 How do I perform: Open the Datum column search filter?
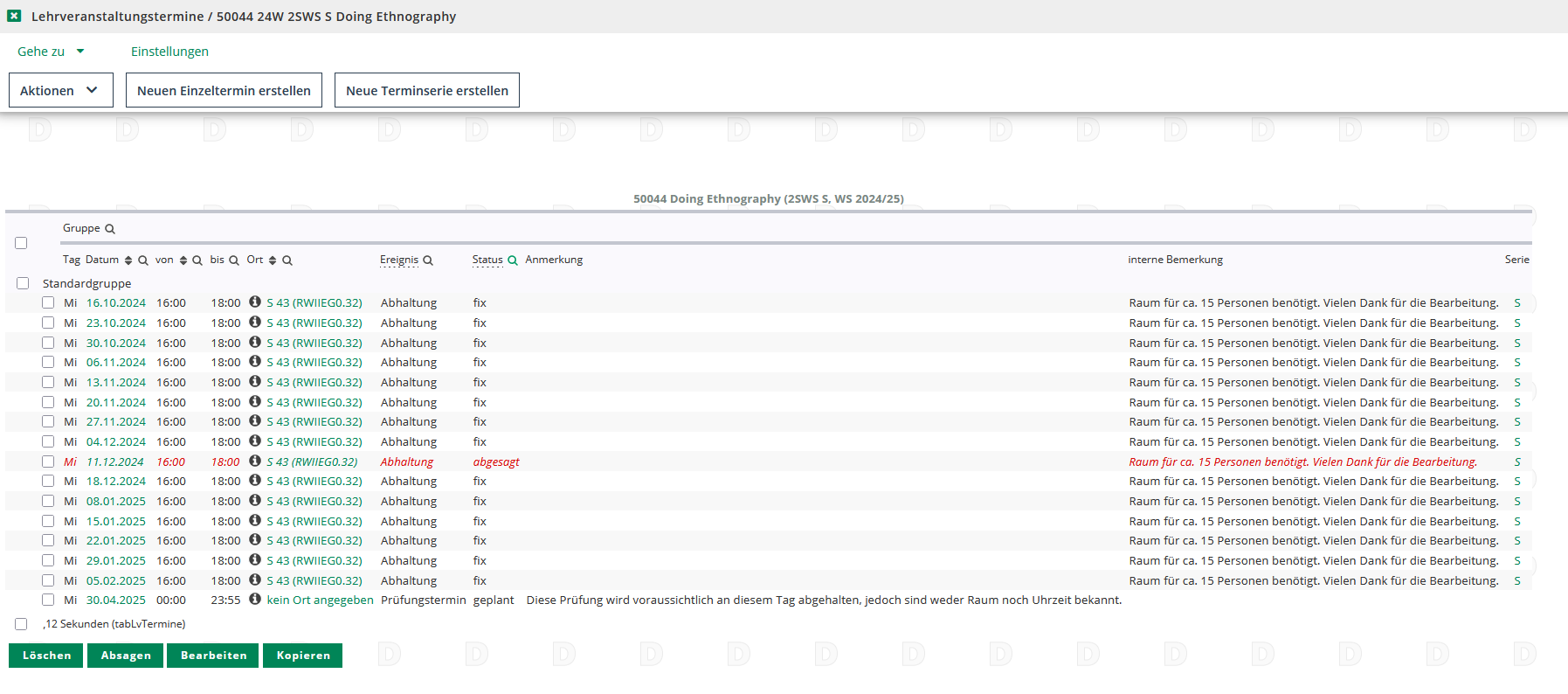click(143, 260)
